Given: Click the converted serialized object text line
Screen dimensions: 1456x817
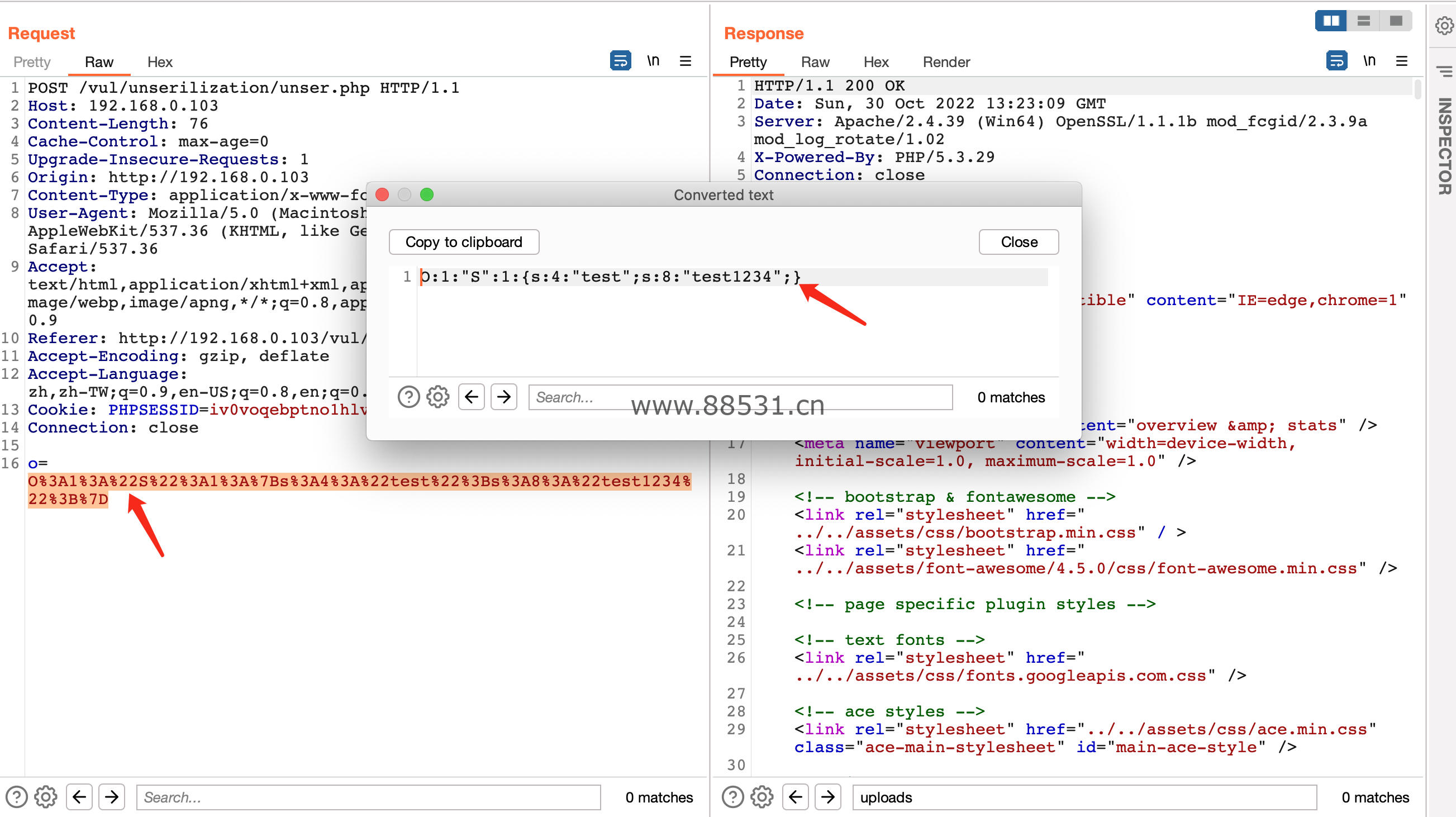Looking at the screenshot, I should [x=611, y=277].
